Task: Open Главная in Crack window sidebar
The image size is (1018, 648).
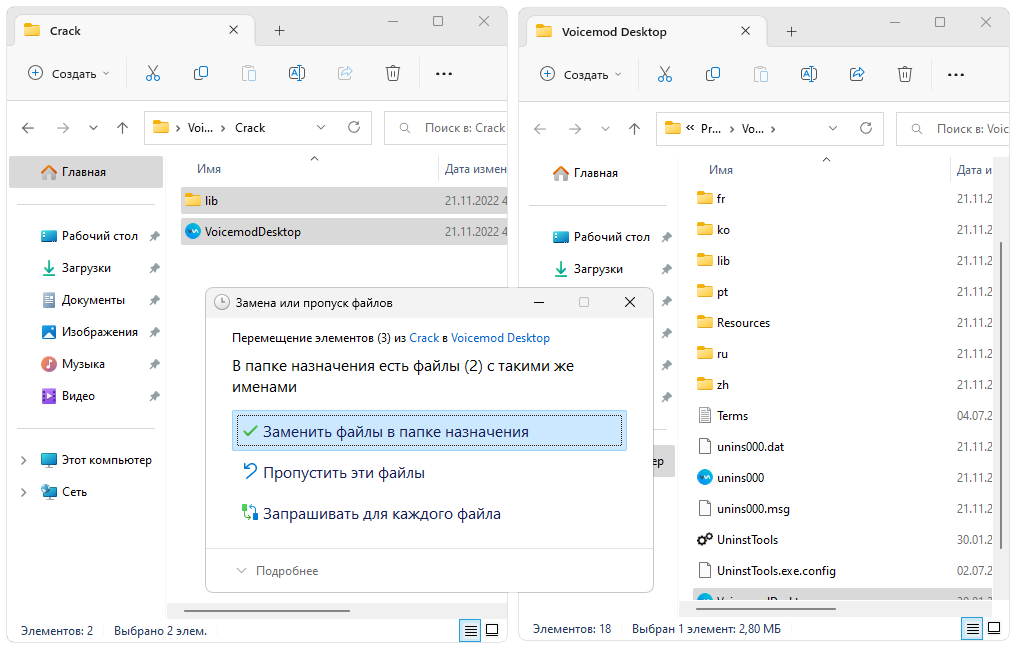Action: (86, 172)
